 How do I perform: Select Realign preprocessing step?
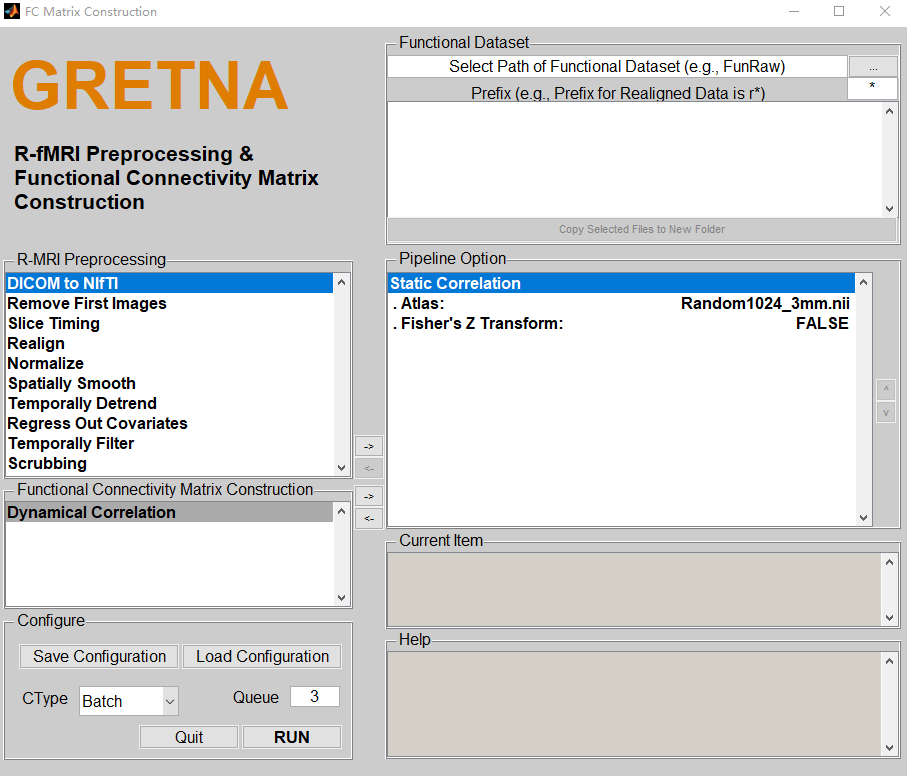tap(169, 343)
